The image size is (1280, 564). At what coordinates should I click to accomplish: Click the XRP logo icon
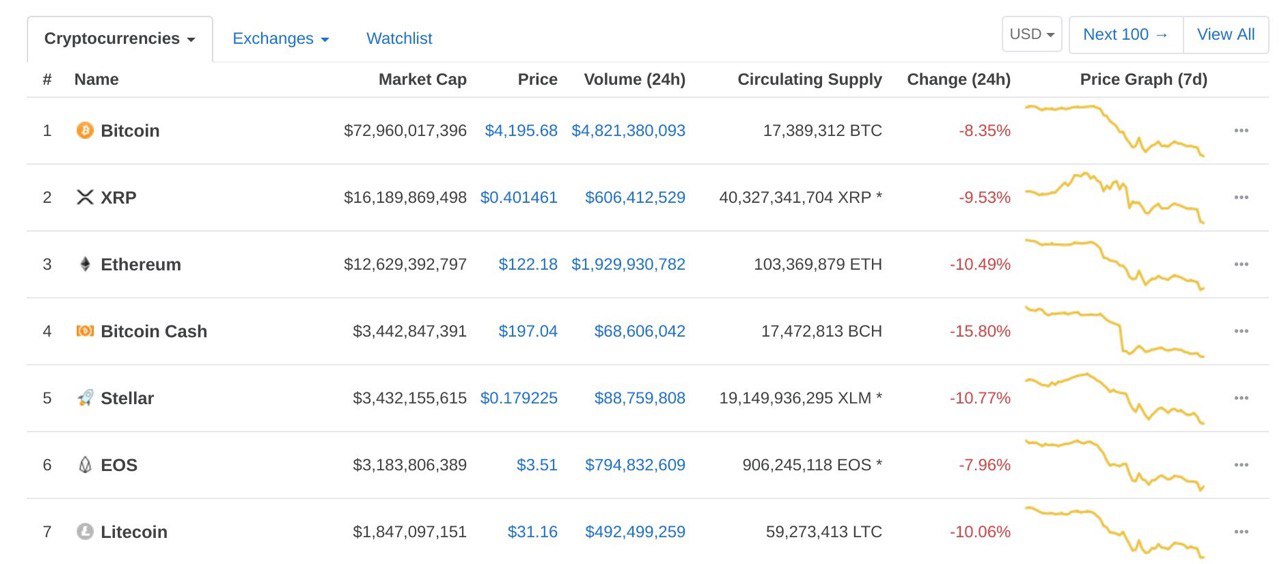point(85,198)
